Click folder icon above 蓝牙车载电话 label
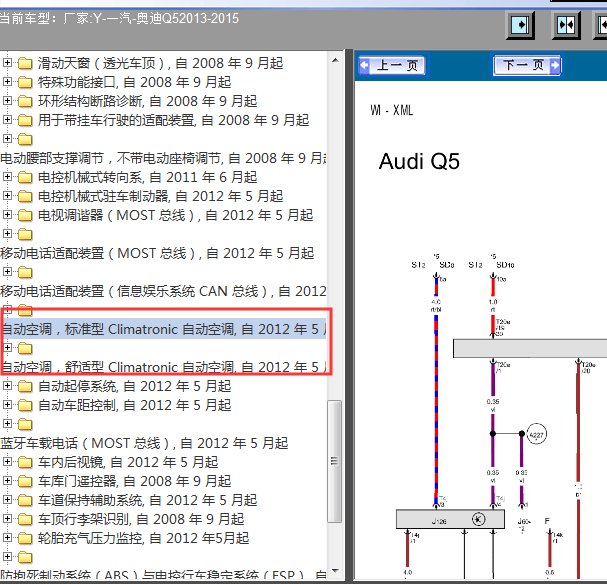Image resolution: width=607 pixels, height=584 pixels. [25, 424]
